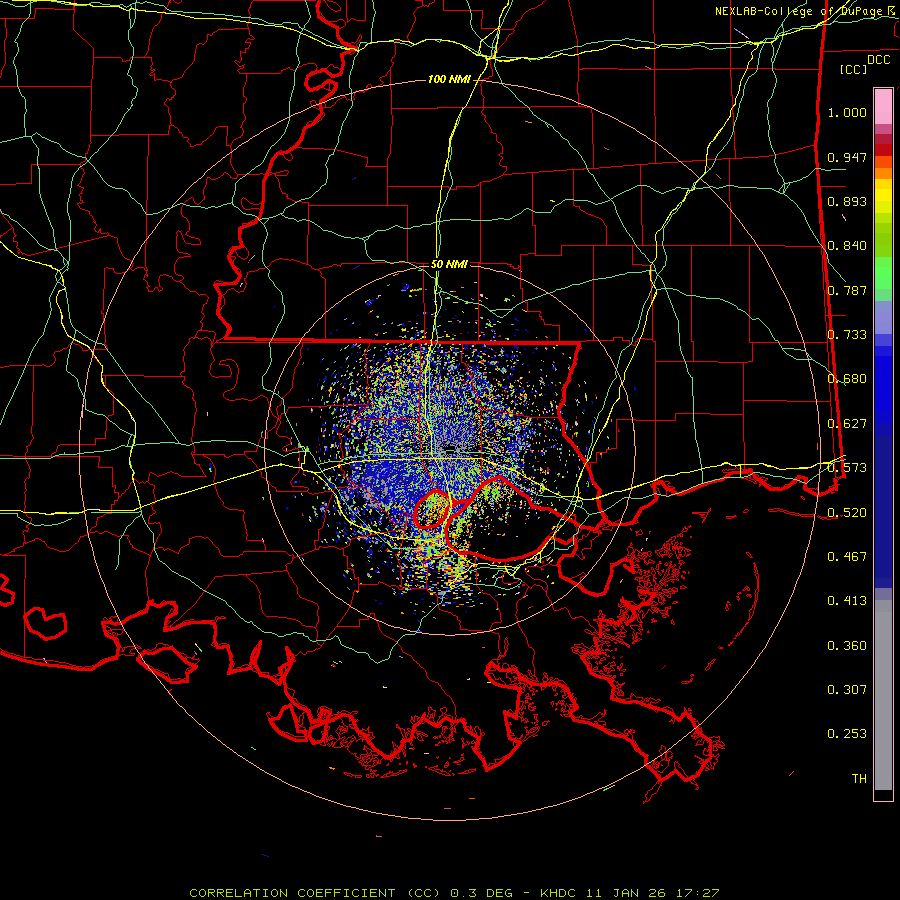Click the 1.000 value on the color scale

847,112
